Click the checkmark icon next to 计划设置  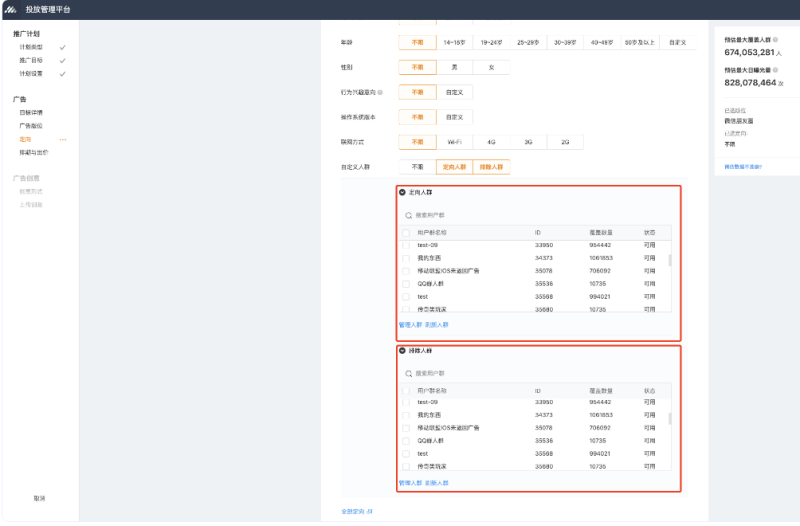tap(62, 74)
